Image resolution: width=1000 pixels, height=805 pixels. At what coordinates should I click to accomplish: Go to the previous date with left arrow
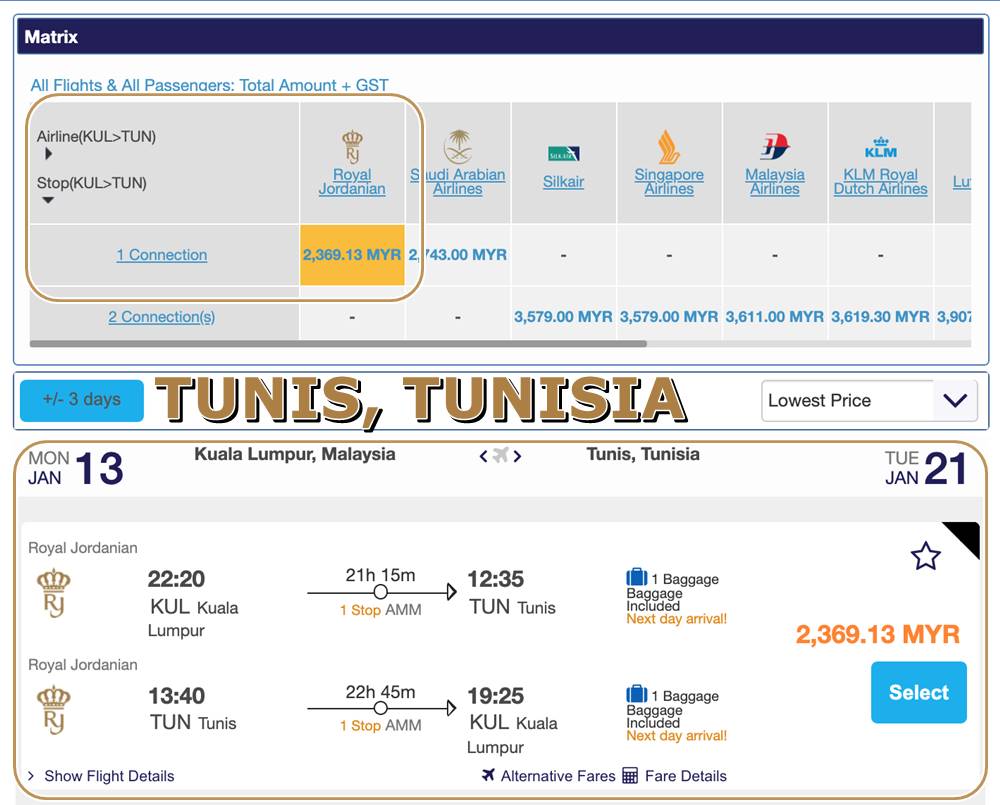tap(483, 456)
